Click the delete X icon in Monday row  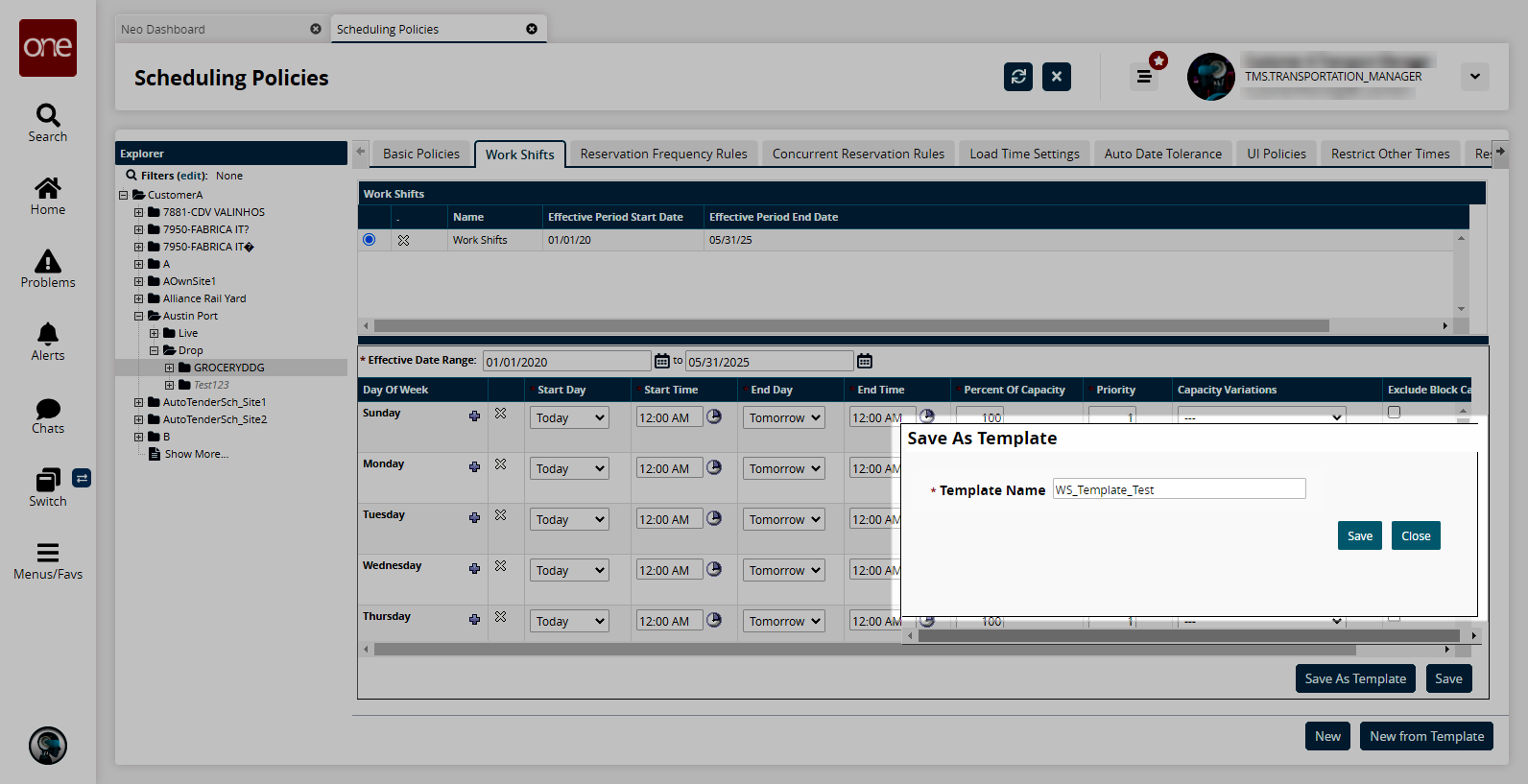[500, 464]
